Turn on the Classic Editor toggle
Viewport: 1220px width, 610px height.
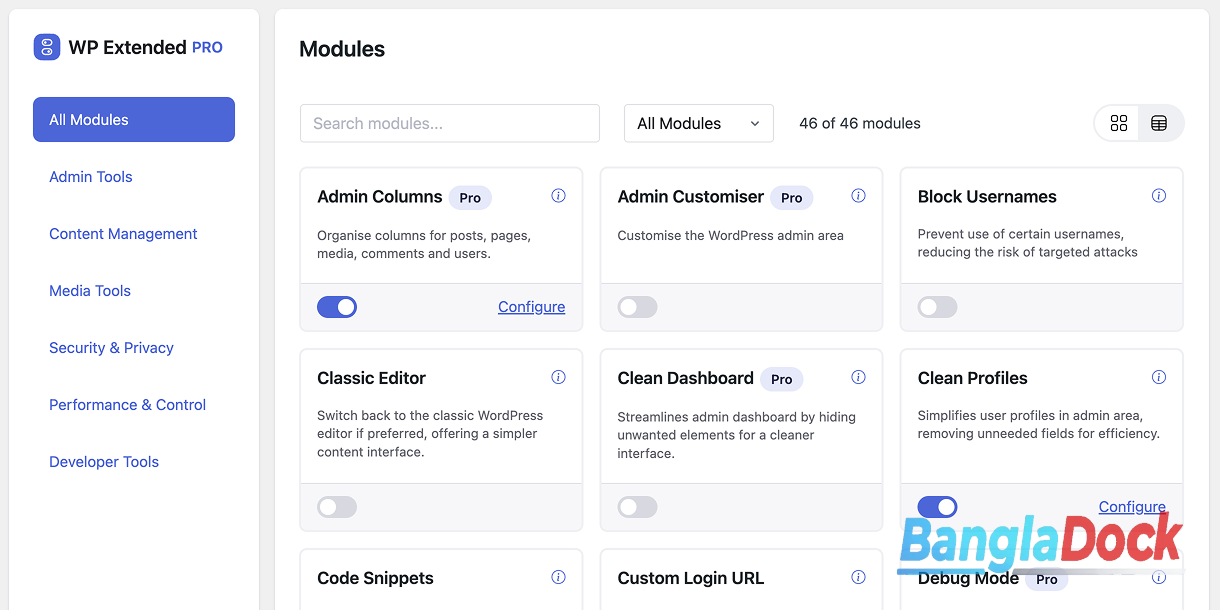(x=337, y=507)
